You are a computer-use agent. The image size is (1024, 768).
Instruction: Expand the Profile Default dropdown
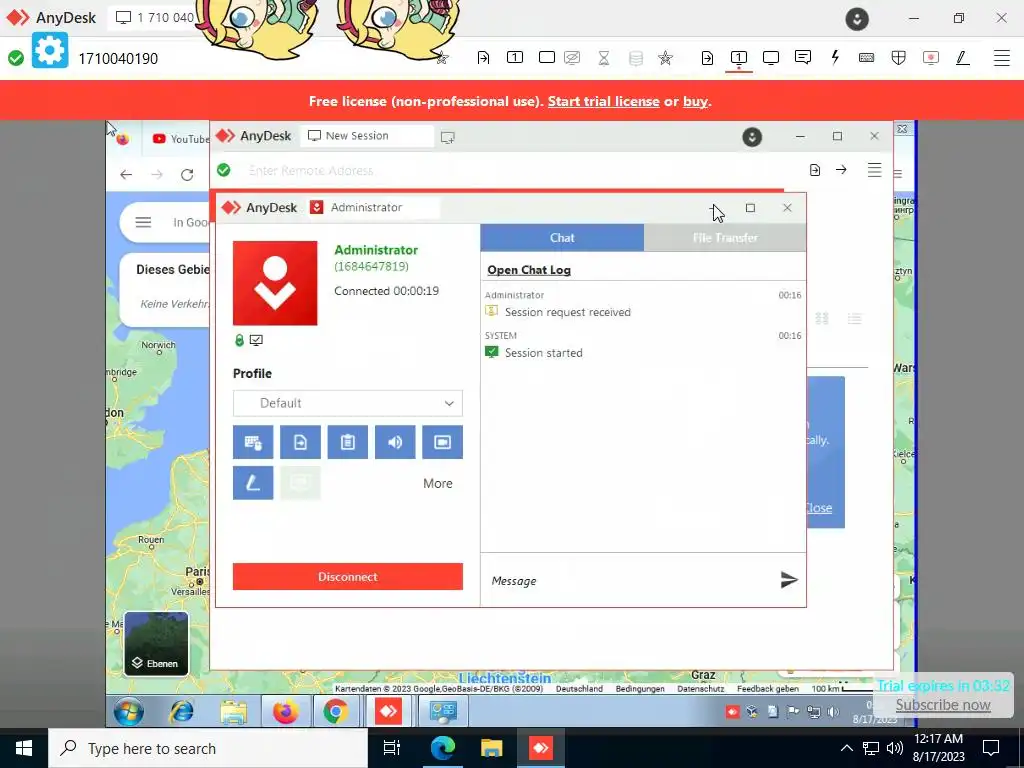[x=347, y=403]
